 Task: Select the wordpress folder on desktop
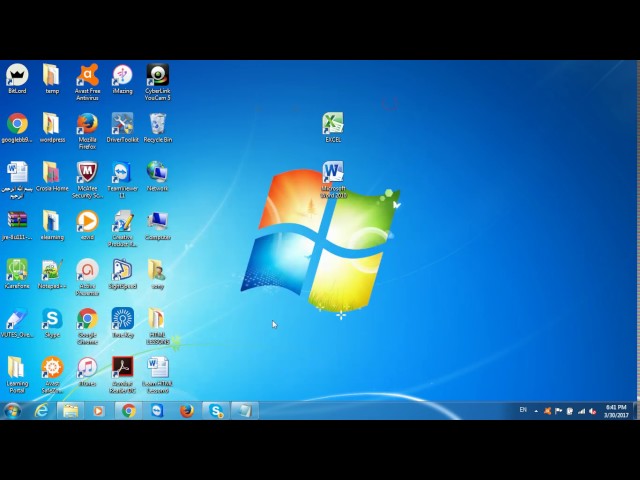click(52, 124)
